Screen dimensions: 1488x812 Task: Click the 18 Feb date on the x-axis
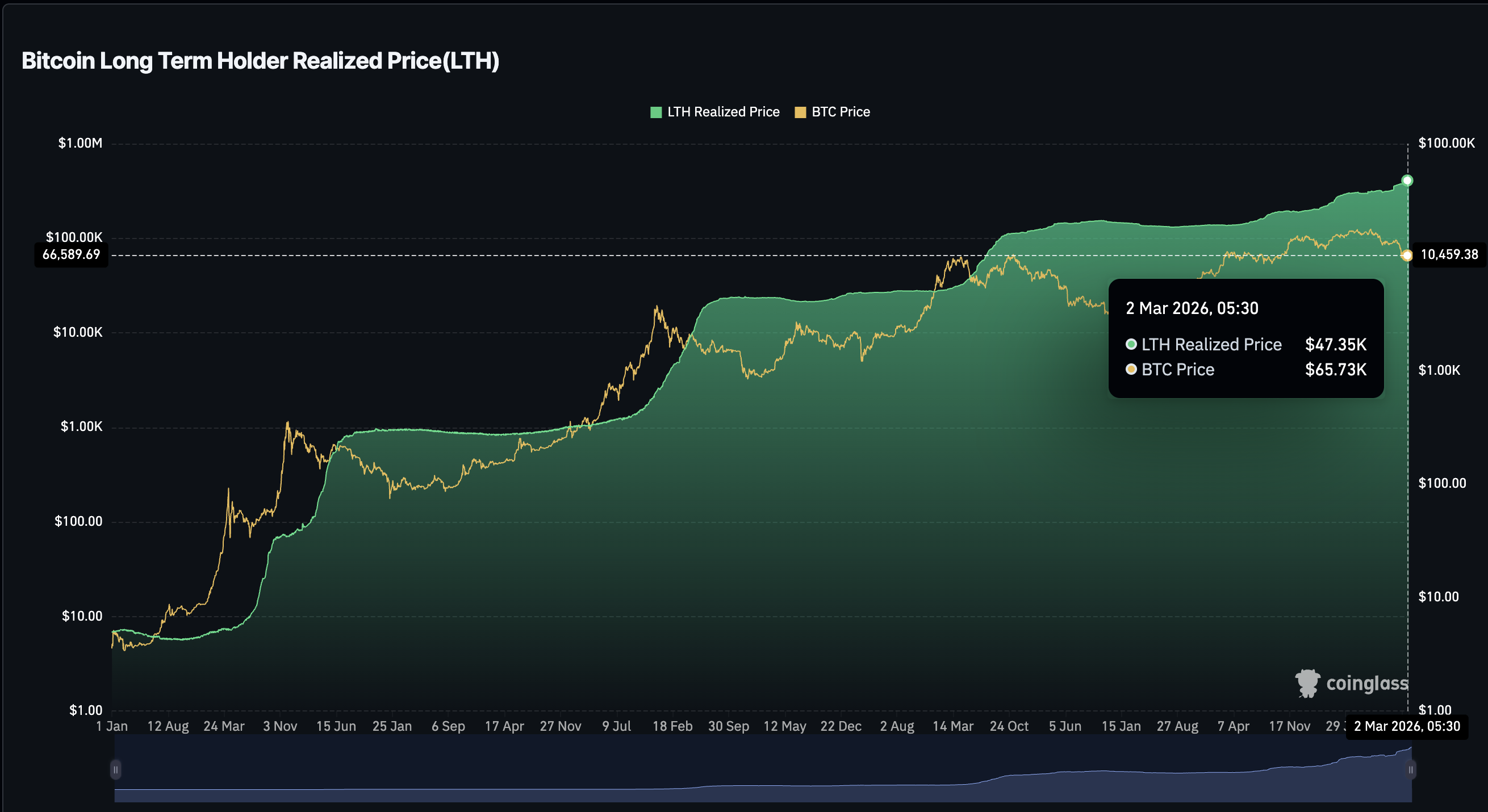[x=672, y=726]
